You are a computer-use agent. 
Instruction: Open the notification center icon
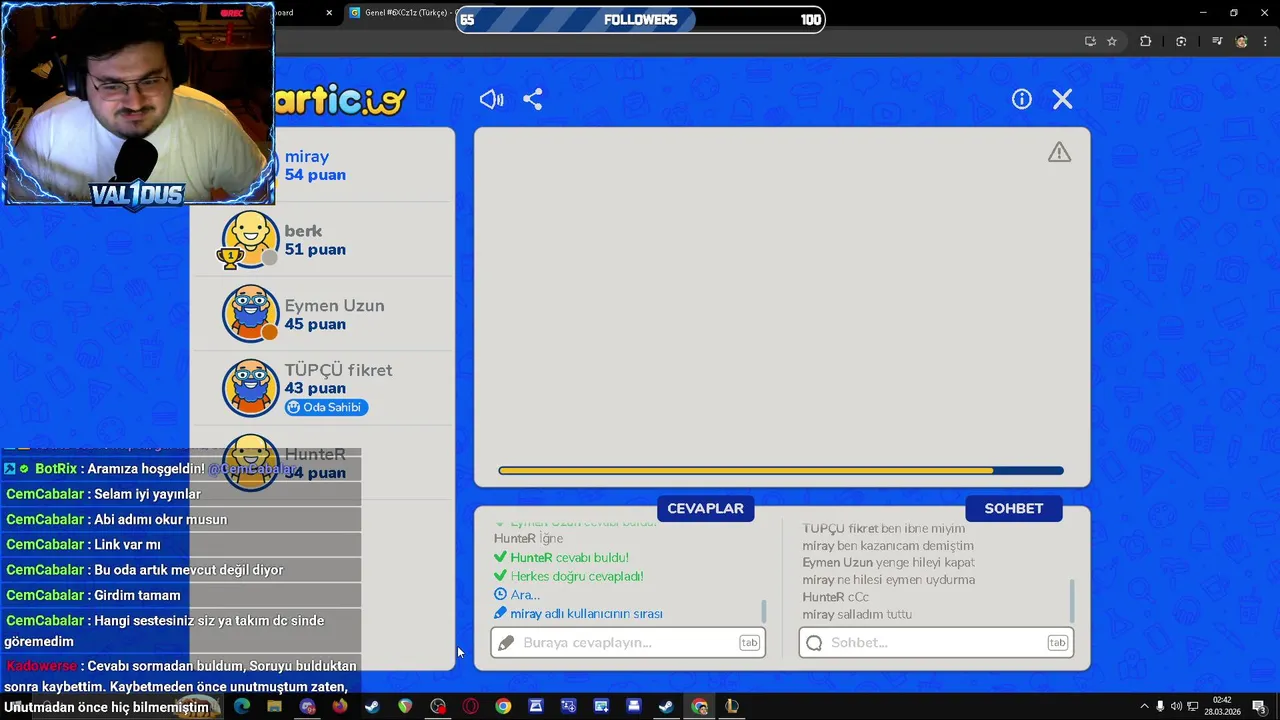click(x=1259, y=706)
